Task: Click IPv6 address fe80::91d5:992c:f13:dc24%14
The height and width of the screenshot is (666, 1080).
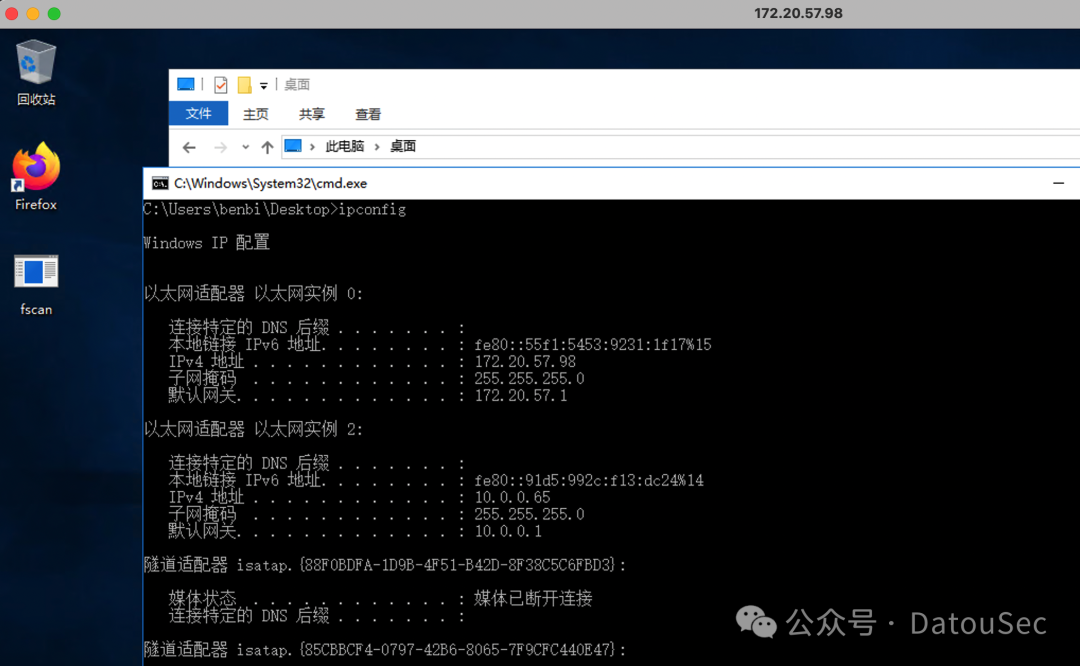Action: (589, 480)
